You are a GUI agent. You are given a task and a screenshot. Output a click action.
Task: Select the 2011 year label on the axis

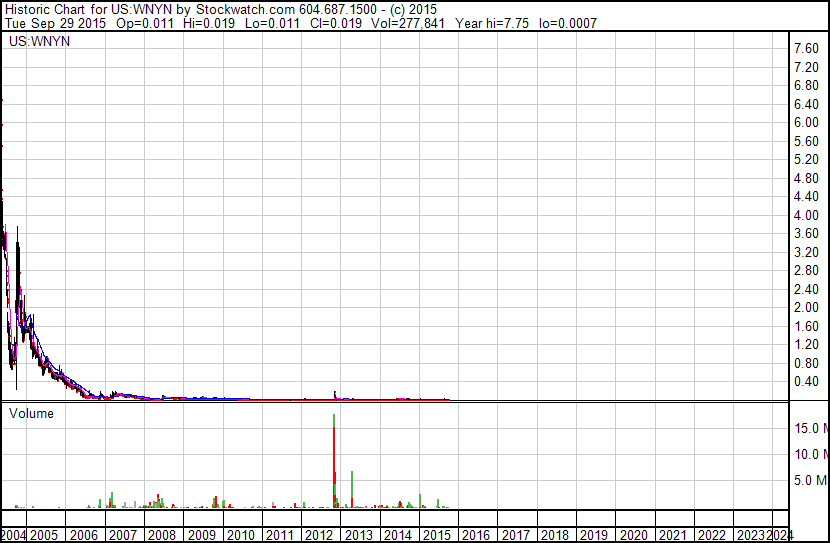coord(279,535)
